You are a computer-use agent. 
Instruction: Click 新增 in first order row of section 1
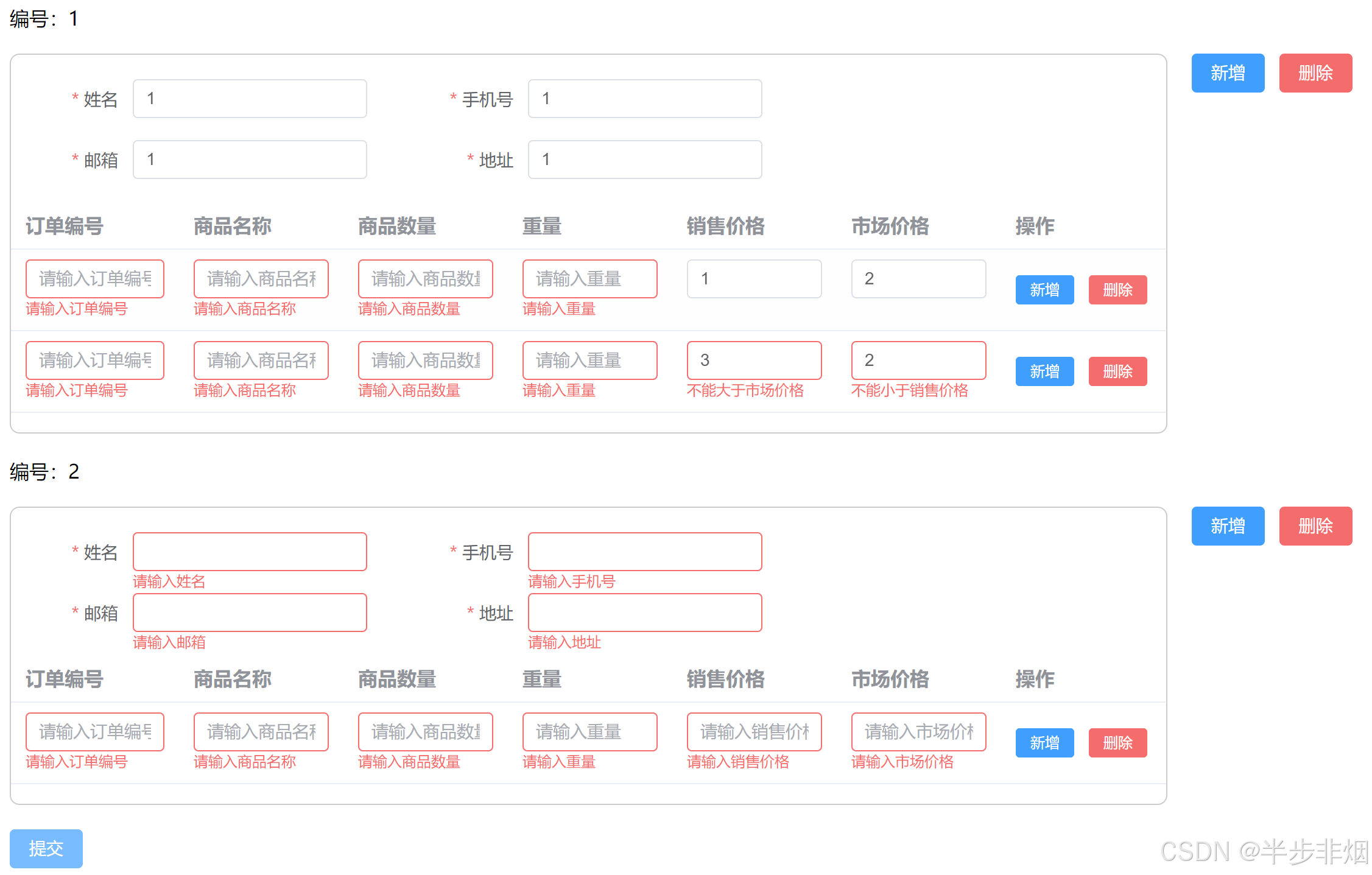click(1044, 290)
